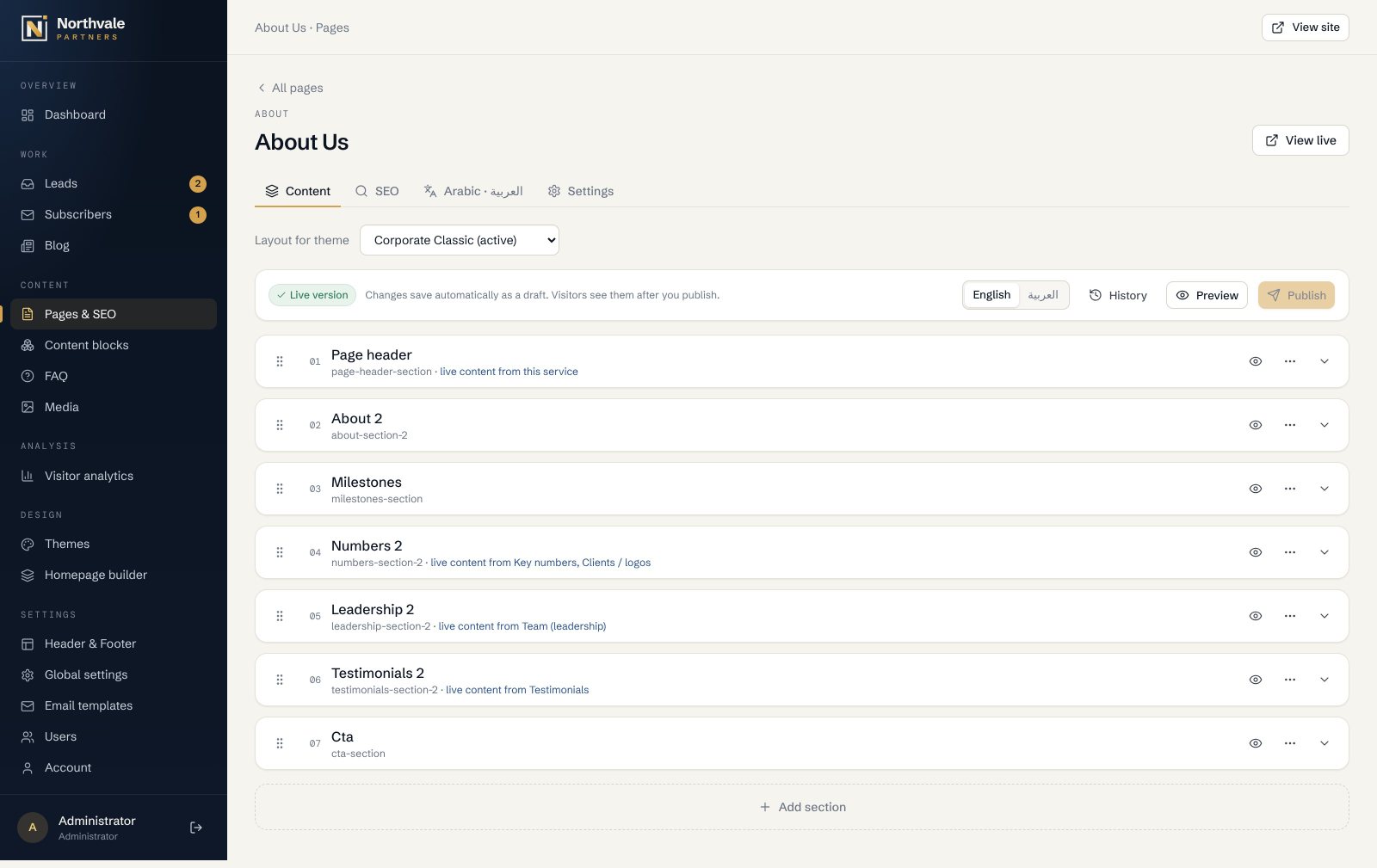Hide the About 2 section with the eye
1377x868 pixels.
[1256, 425]
